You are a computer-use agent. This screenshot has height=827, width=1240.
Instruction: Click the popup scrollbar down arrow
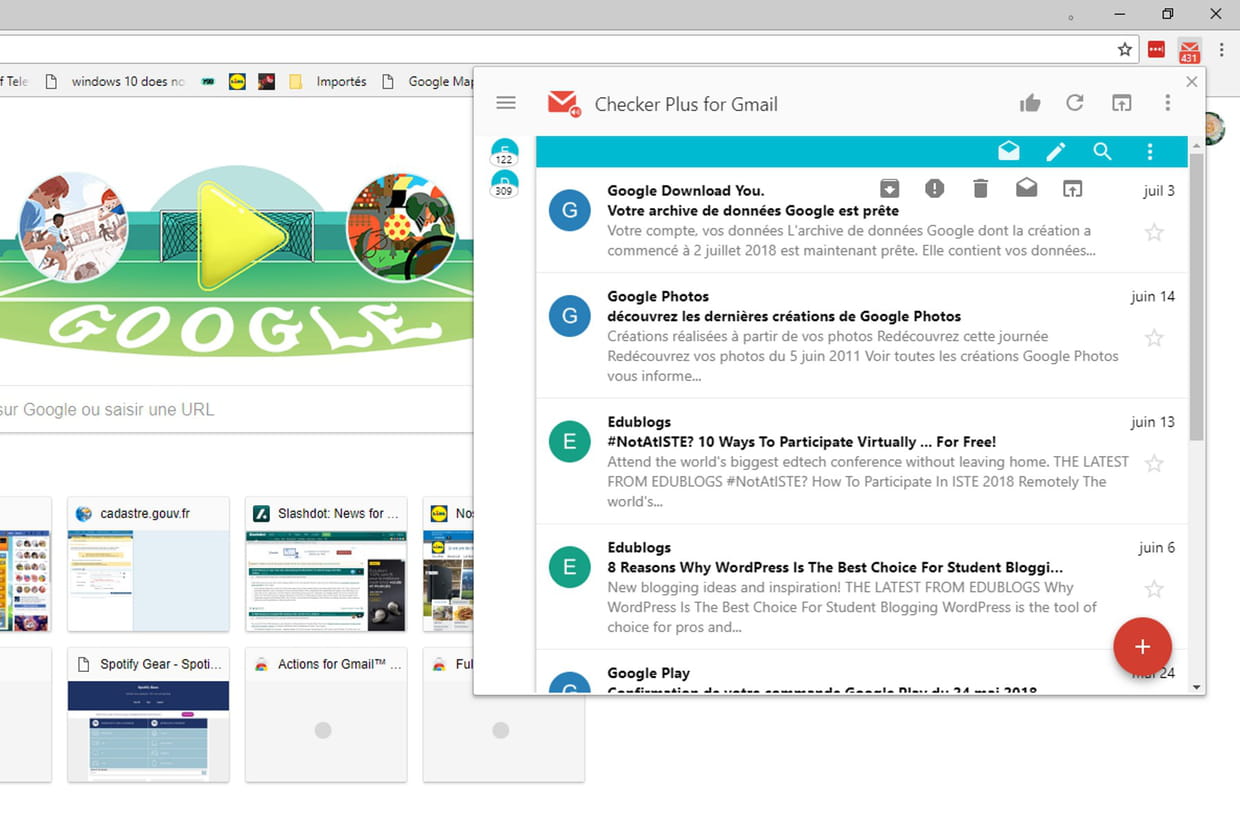click(x=1197, y=687)
